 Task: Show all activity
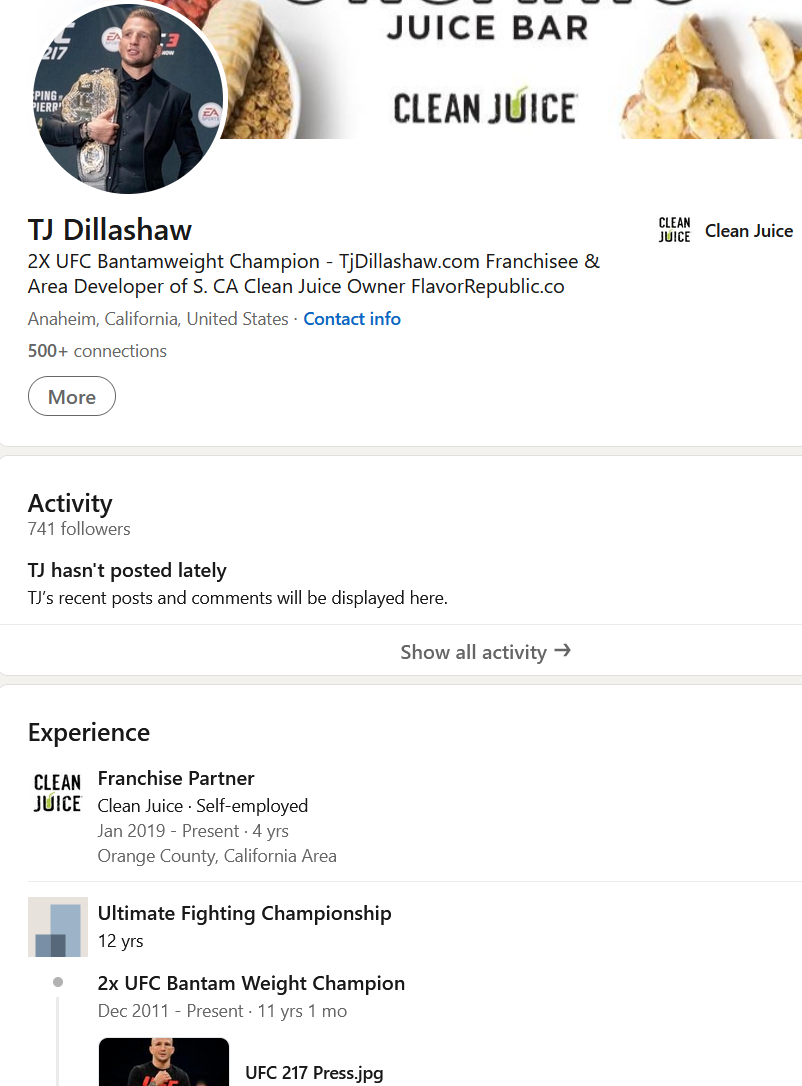click(x=485, y=652)
